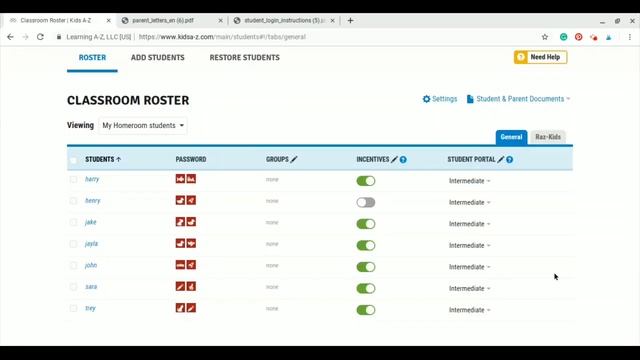Image resolution: width=640 pixels, height=360 pixels.
Task: Click the browser back arrow
Action: coord(10,37)
